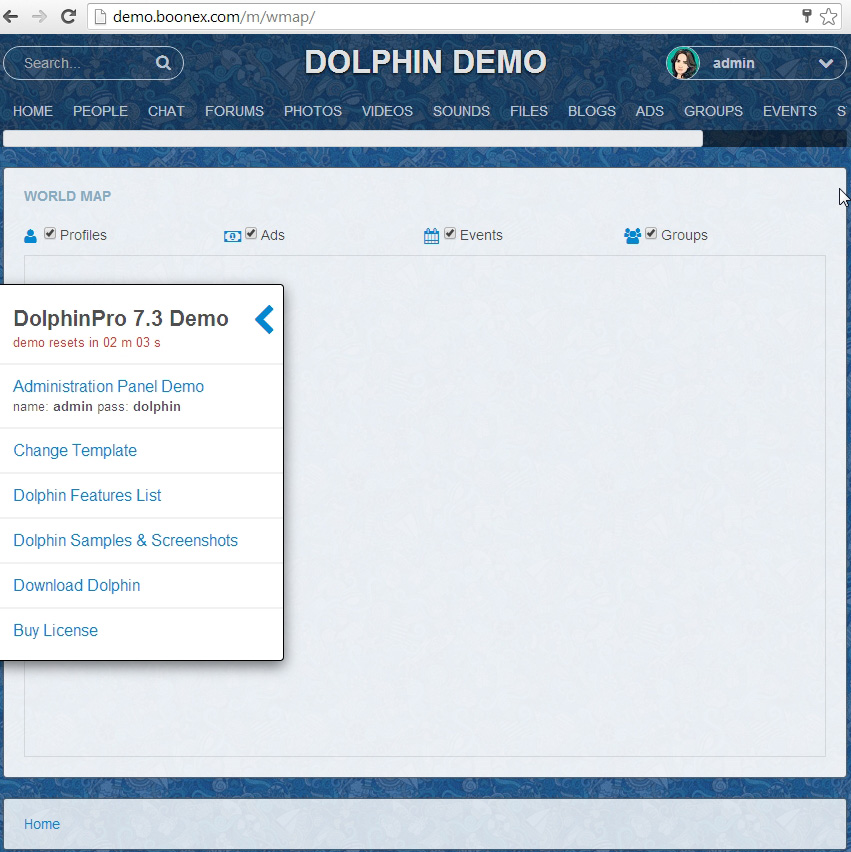Image resolution: width=851 pixels, height=852 pixels.
Task: Go to the FORUMS menu section
Action: (x=234, y=111)
